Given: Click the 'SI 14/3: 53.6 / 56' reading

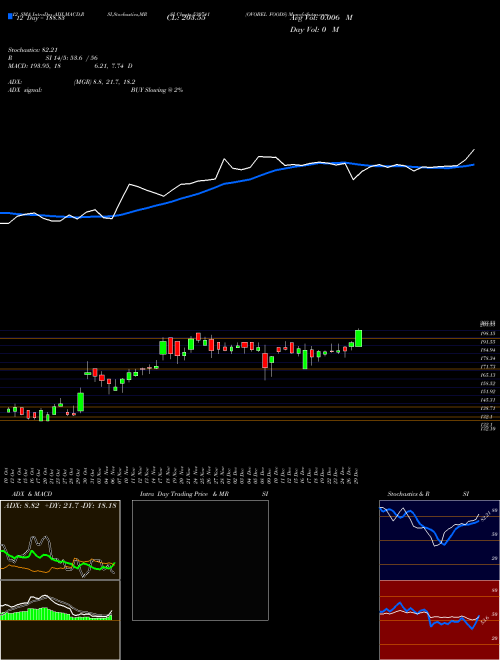Looking at the screenshot, I should (x=72, y=58).
